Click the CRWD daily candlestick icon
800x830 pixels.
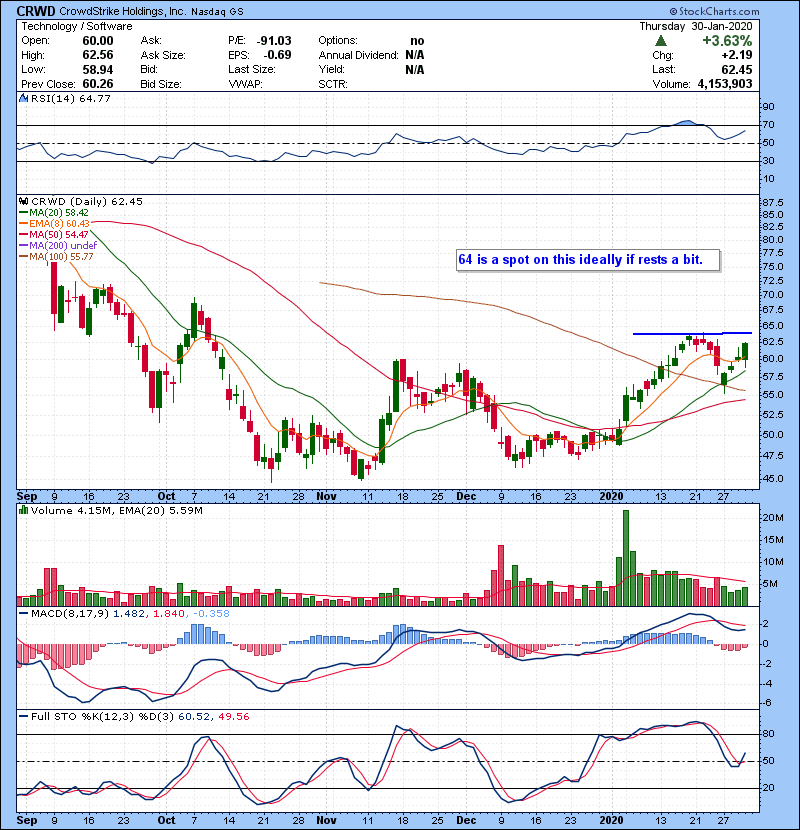click(23, 202)
